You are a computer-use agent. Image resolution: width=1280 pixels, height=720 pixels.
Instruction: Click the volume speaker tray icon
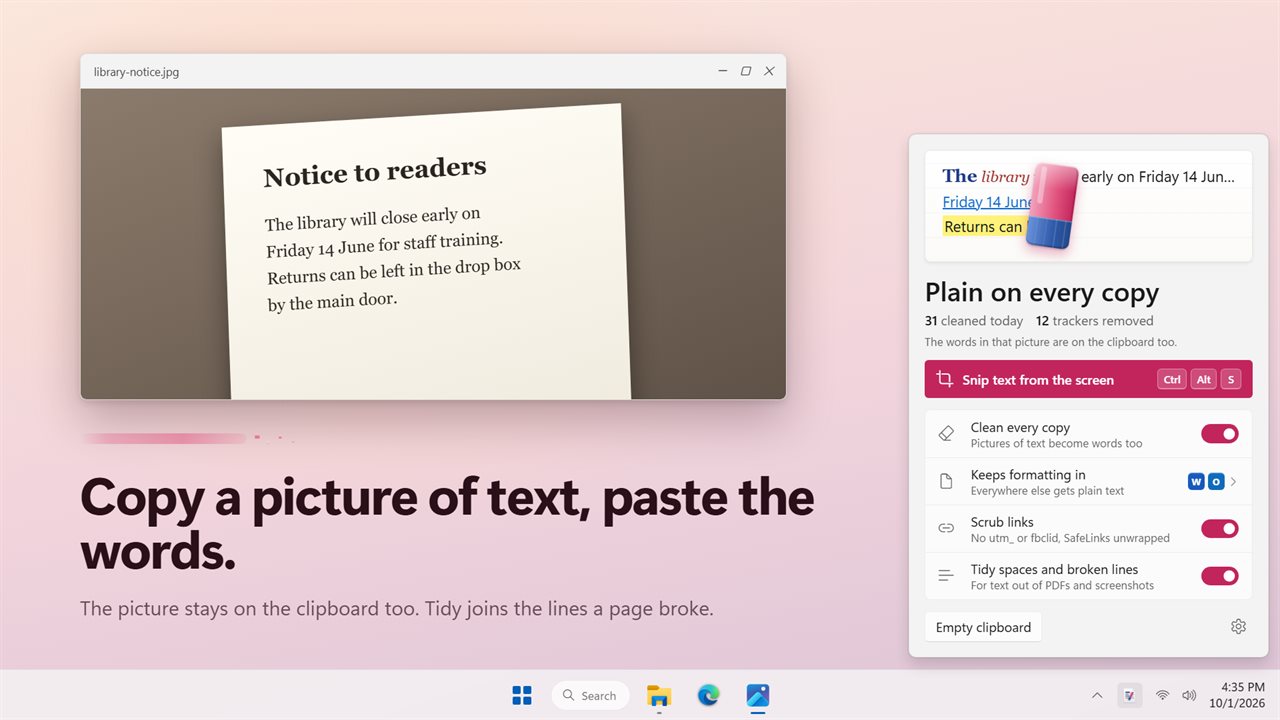[1189, 695]
